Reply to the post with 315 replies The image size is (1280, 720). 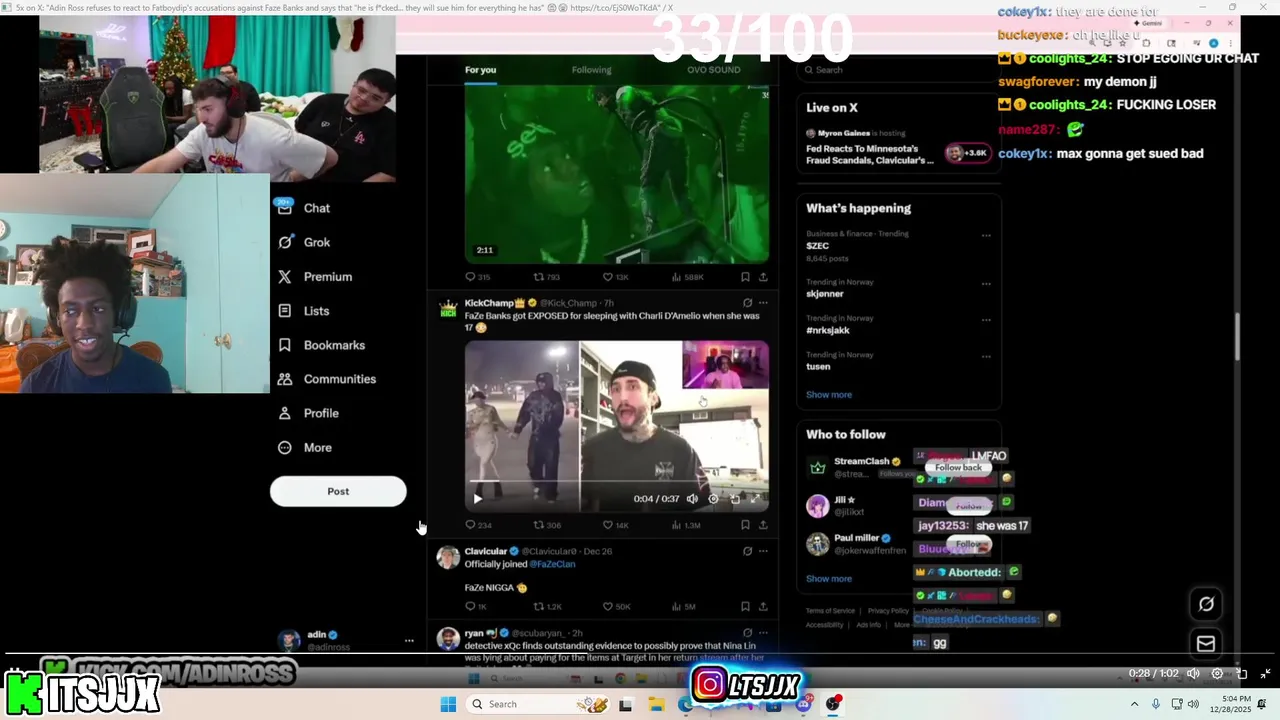click(478, 277)
